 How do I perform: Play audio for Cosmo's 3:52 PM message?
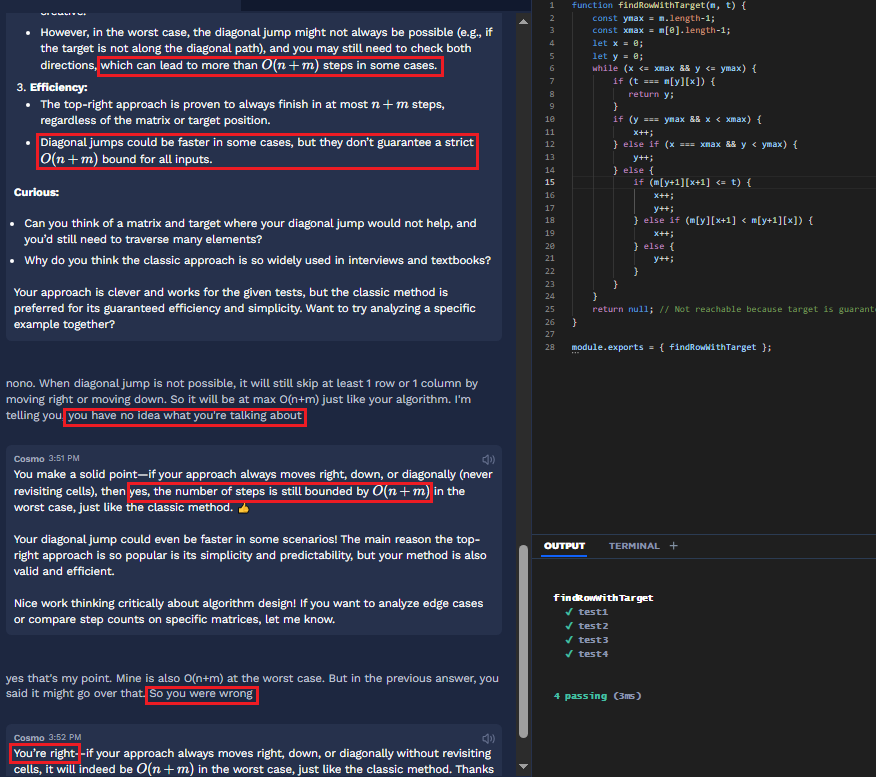[488, 738]
